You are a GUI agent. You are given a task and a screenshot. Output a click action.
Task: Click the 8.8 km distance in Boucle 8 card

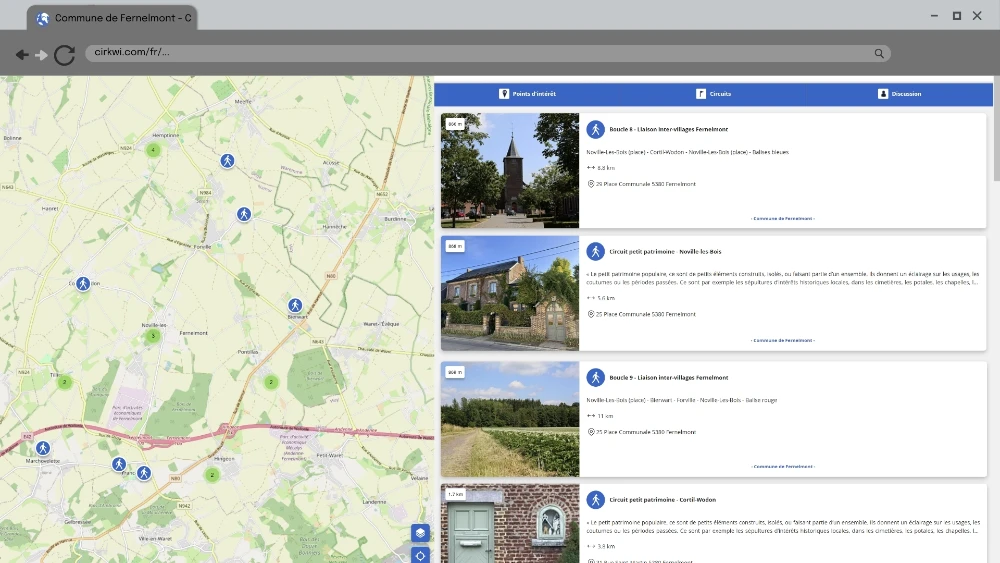tap(606, 168)
